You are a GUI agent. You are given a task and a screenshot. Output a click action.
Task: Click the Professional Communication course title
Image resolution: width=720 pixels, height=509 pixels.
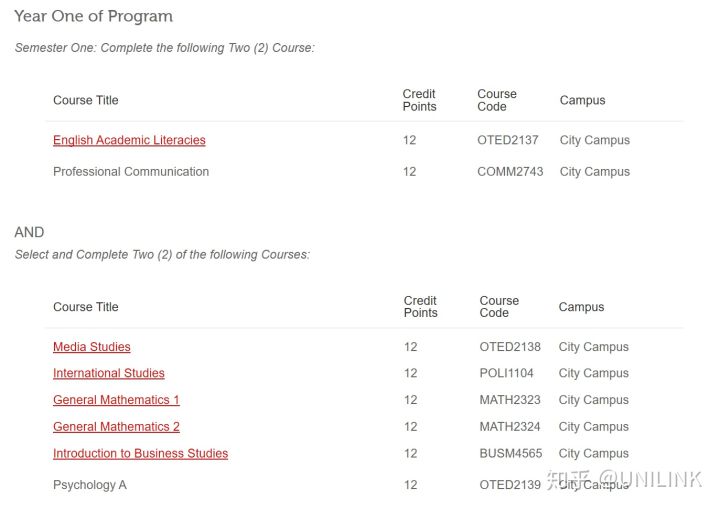click(131, 171)
